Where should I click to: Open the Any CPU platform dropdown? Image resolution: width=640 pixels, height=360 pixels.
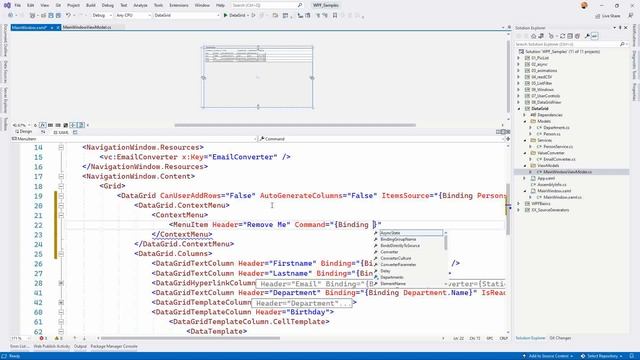coord(133,15)
